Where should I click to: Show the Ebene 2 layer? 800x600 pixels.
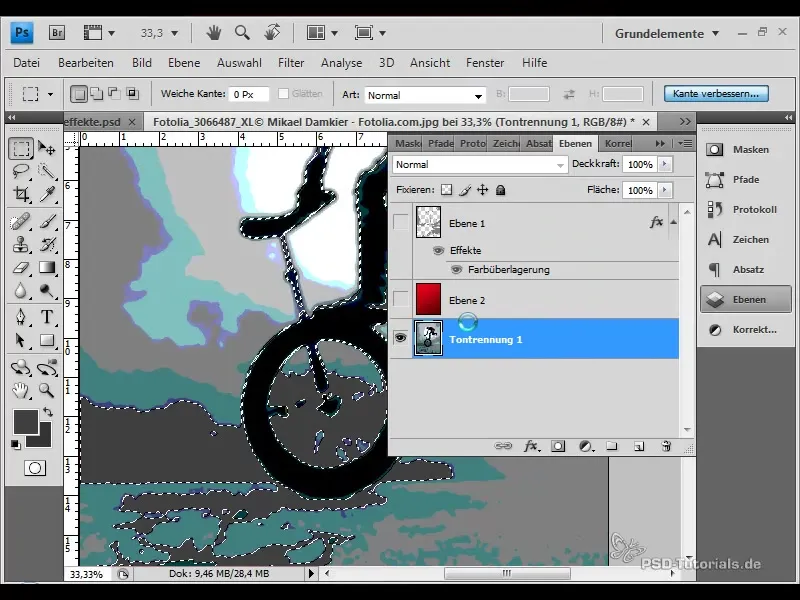(401, 299)
